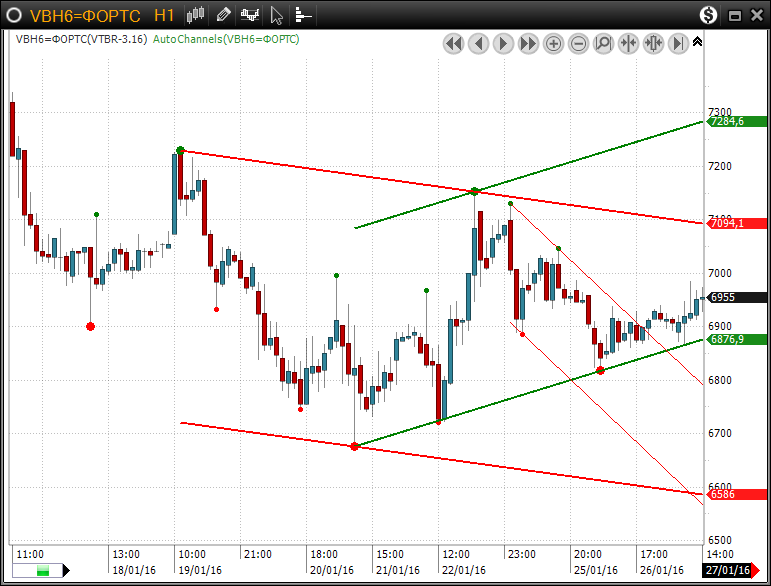Screen dimensions: 771x586
Task: Step chart one bar left
Action: [x=478, y=43]
